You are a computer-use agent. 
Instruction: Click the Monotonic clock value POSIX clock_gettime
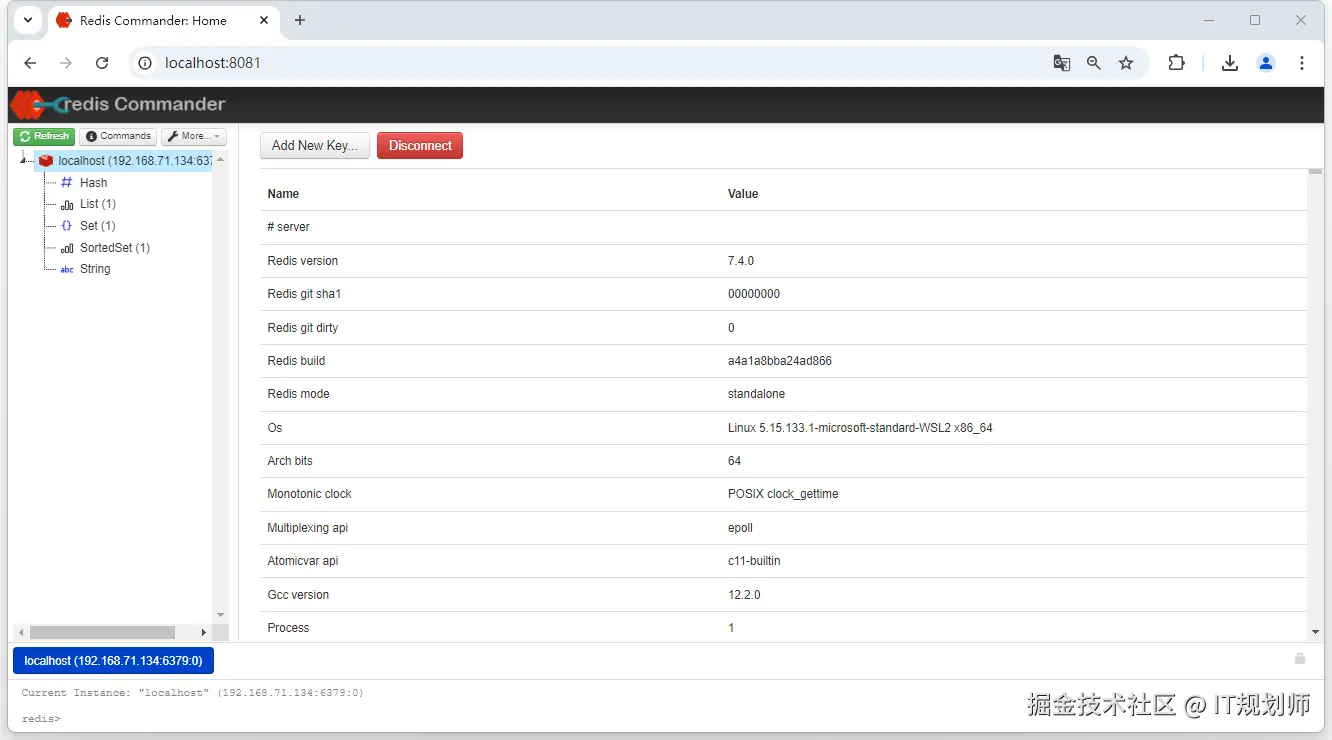point(783,494)
